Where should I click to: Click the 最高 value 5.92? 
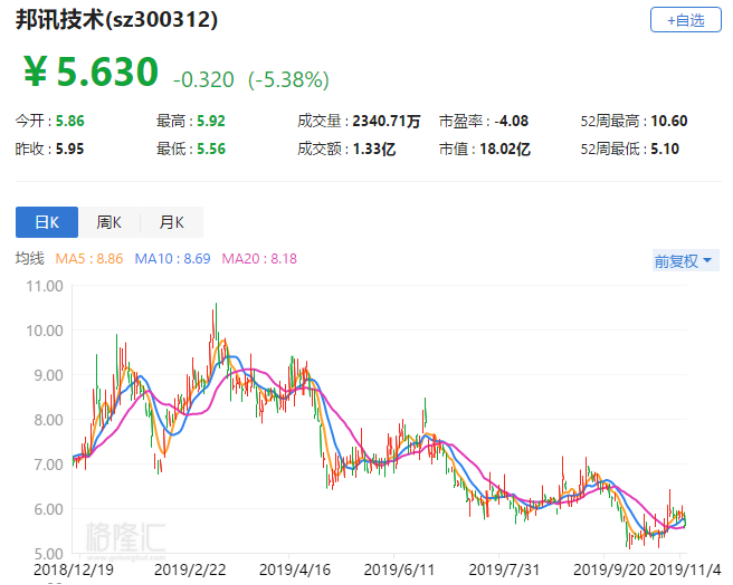click(211, 121)
